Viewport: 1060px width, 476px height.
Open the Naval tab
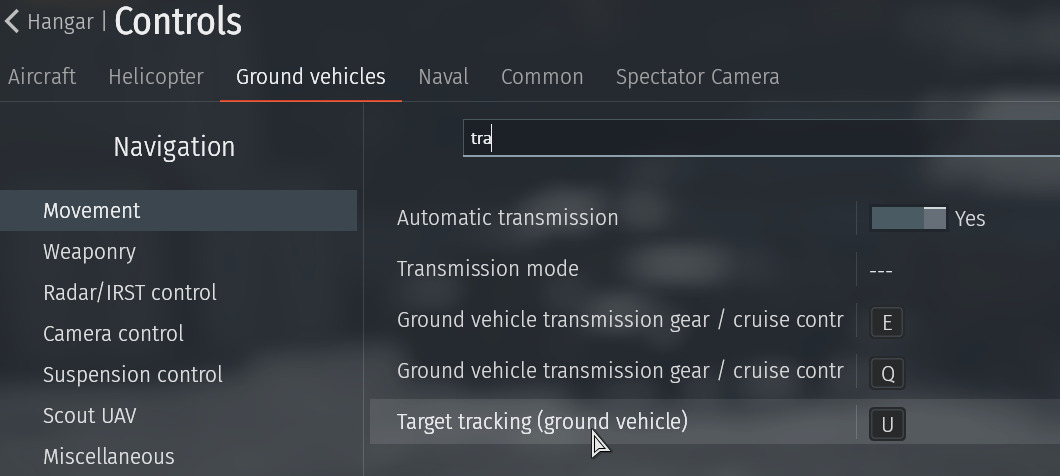tap(443, 76)
